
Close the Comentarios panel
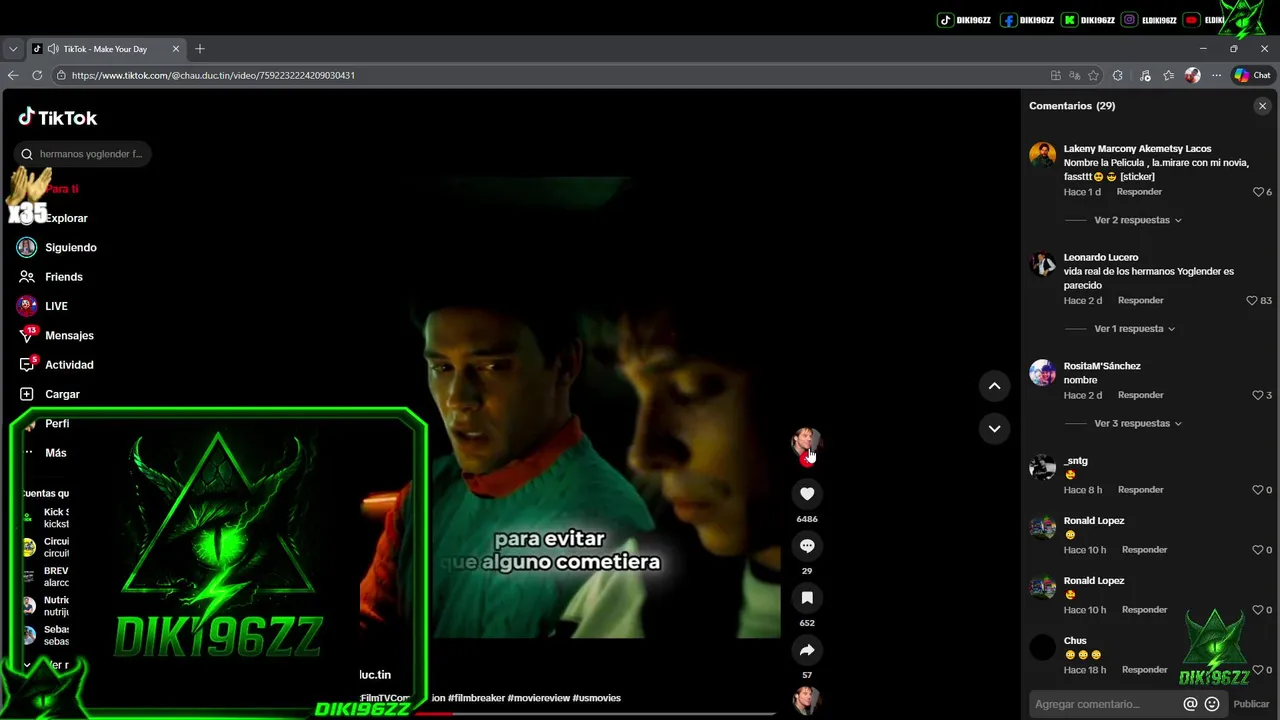coord(1262,106)
